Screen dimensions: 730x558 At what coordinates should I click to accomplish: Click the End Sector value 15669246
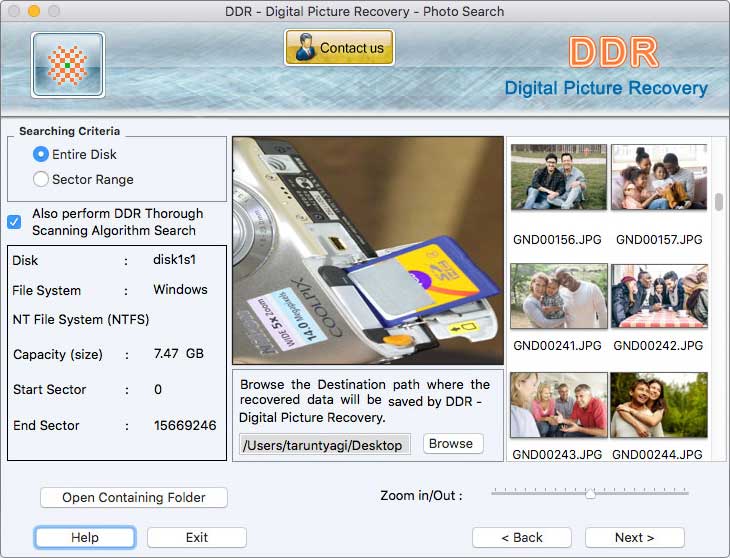185,425
